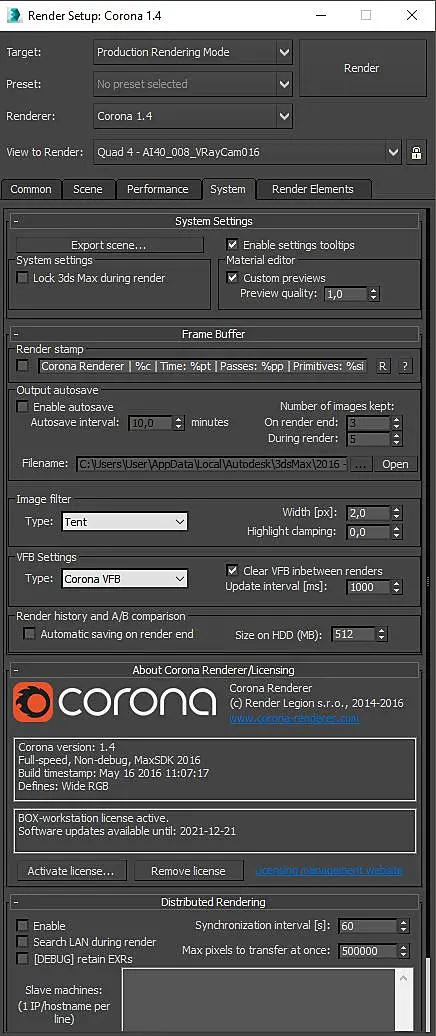Switch to the Scene tab

point(88,189)
